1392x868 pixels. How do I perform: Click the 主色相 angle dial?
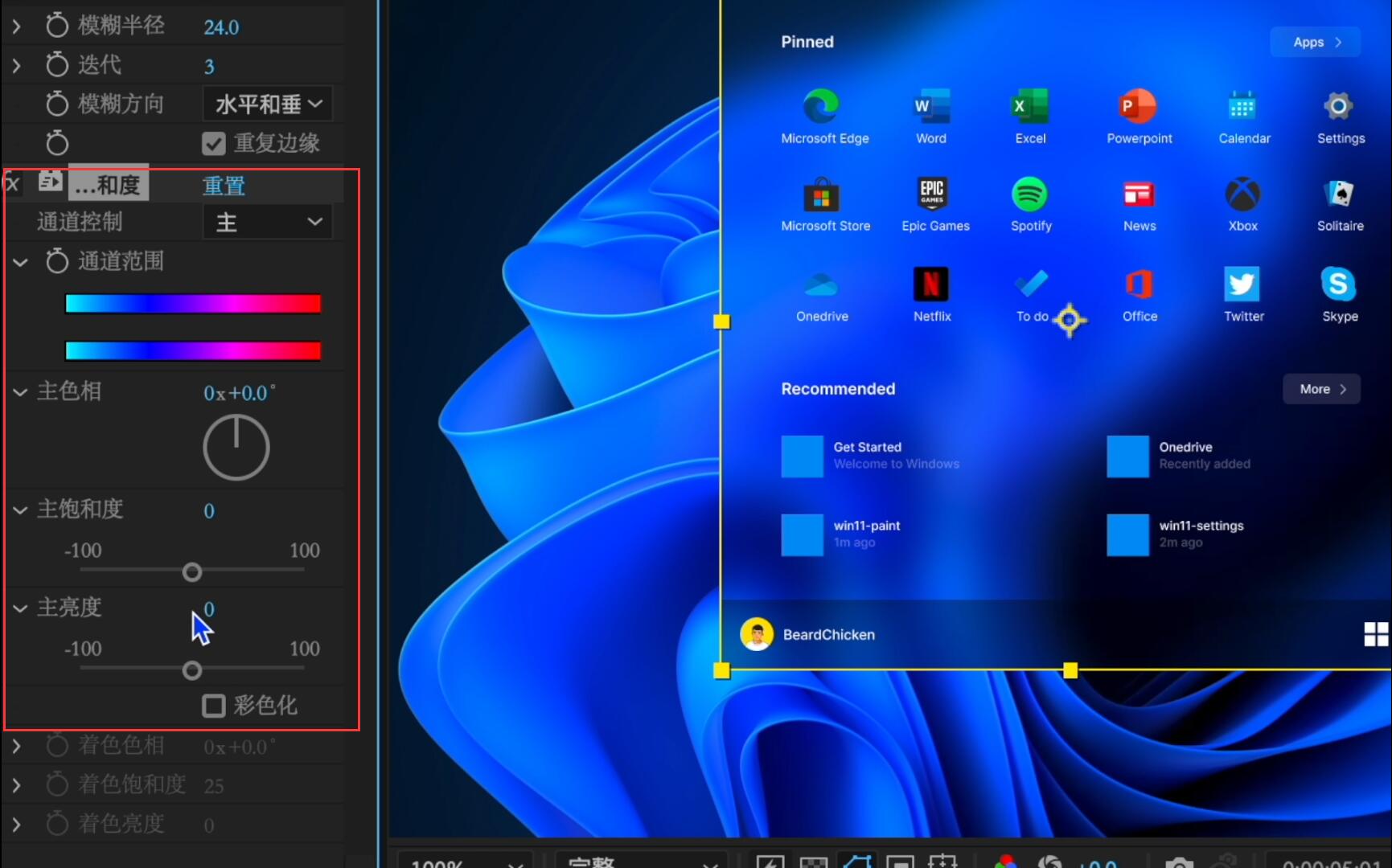coord(236,448)
